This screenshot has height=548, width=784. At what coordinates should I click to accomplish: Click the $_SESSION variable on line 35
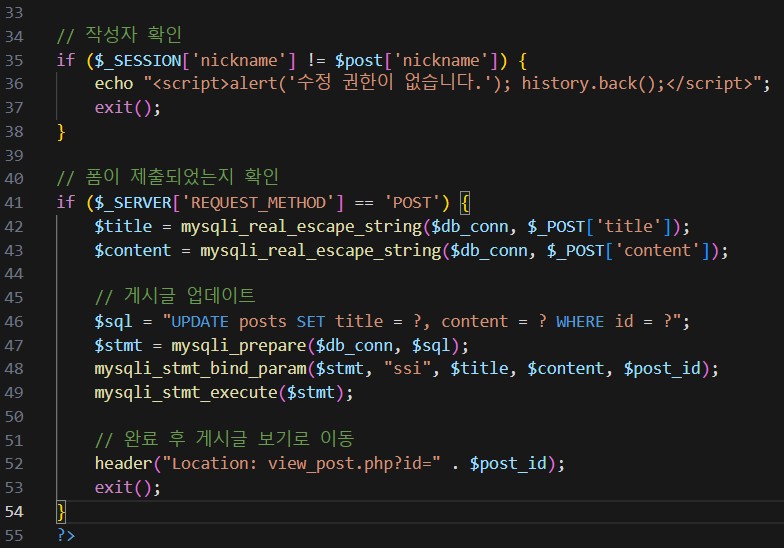coord(138,60)
